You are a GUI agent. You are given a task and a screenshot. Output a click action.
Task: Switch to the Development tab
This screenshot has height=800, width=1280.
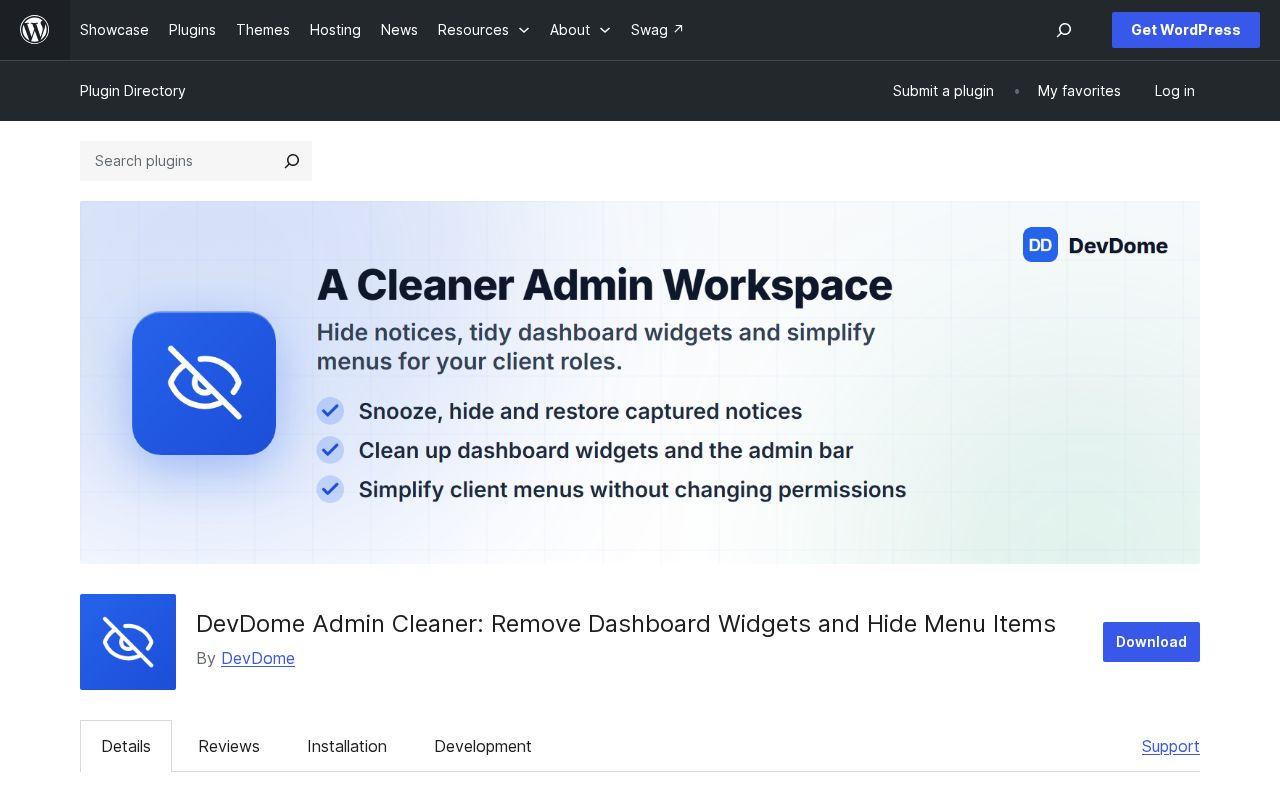483,746
